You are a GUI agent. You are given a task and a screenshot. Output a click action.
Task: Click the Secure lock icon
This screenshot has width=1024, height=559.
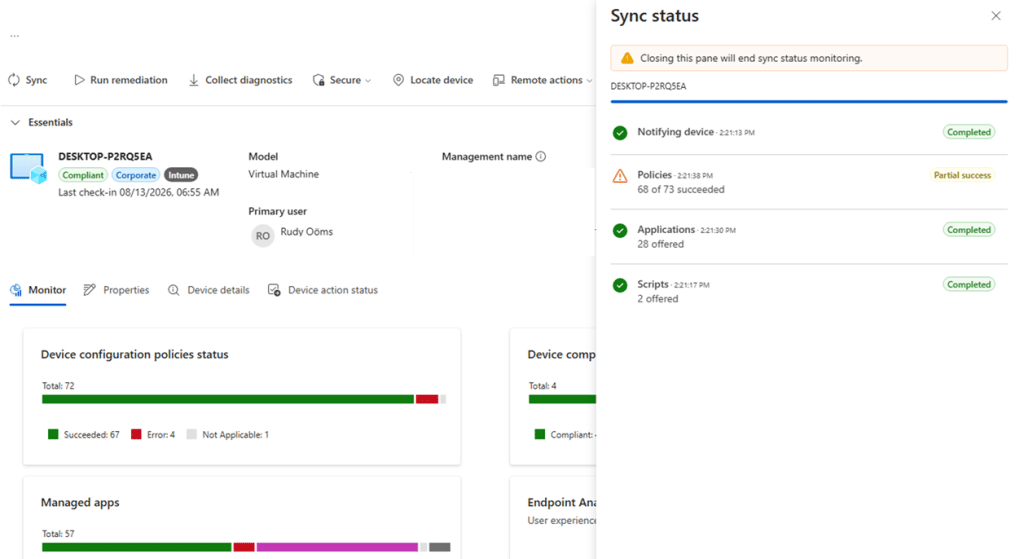click(319, 80)
